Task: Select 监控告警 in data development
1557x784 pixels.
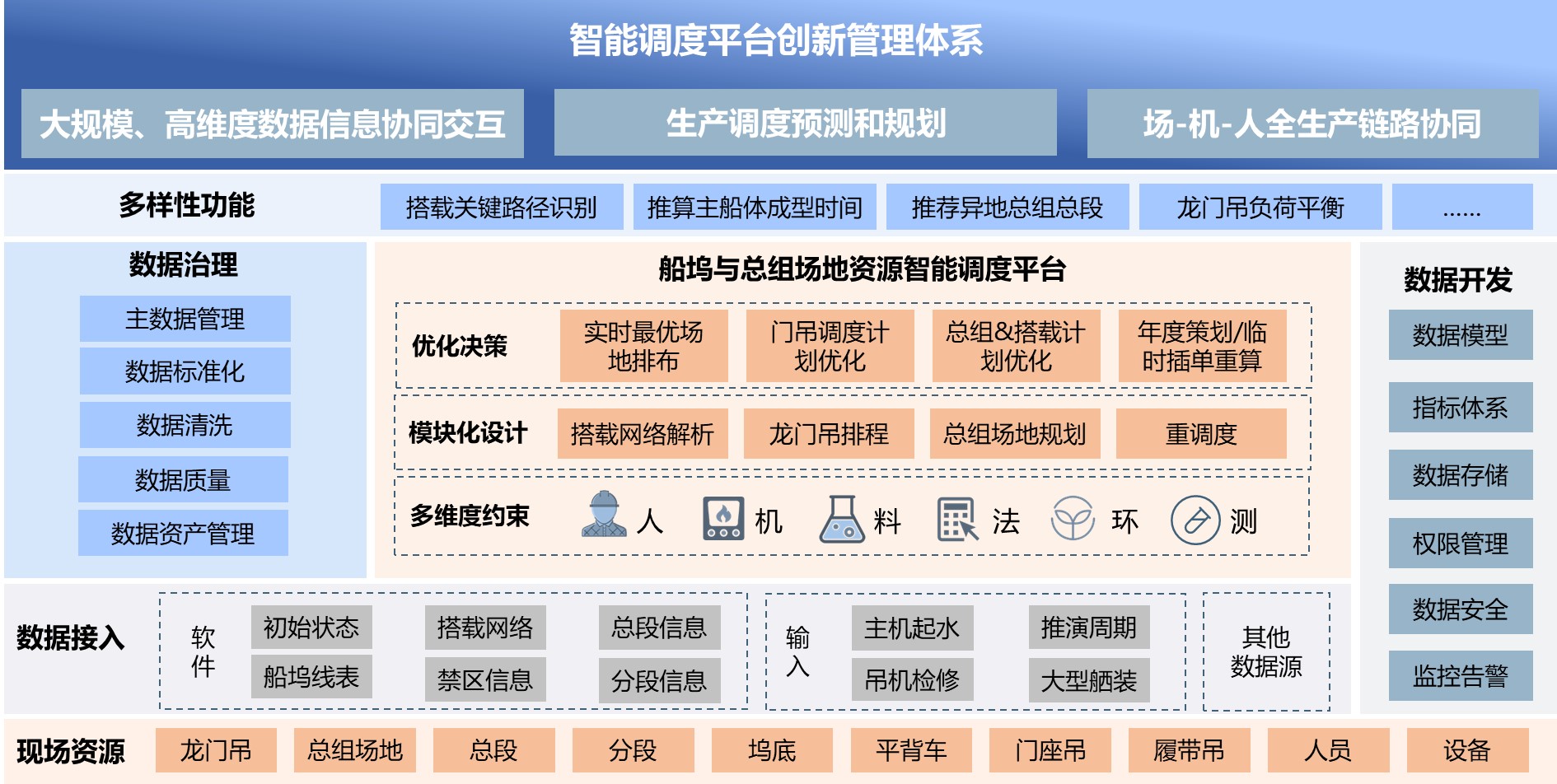Action: tap(1460, 676)
